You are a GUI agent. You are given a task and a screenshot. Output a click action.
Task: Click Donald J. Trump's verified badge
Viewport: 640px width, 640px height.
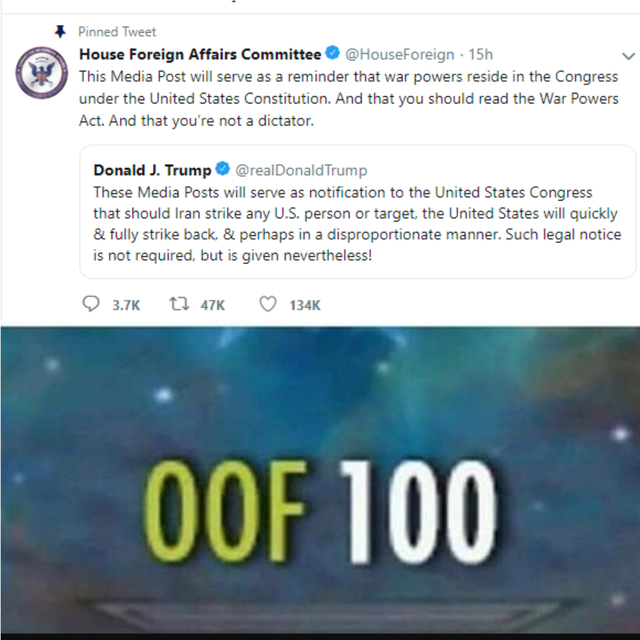(222, 170)
